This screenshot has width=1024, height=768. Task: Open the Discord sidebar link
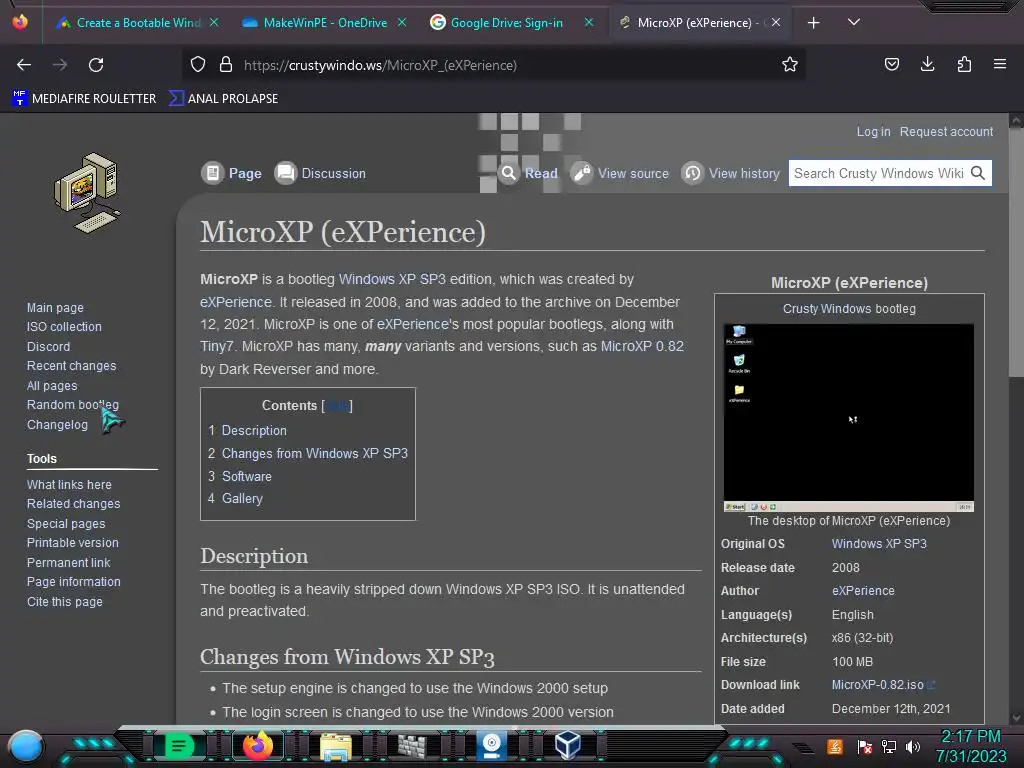tap(48, 347)
